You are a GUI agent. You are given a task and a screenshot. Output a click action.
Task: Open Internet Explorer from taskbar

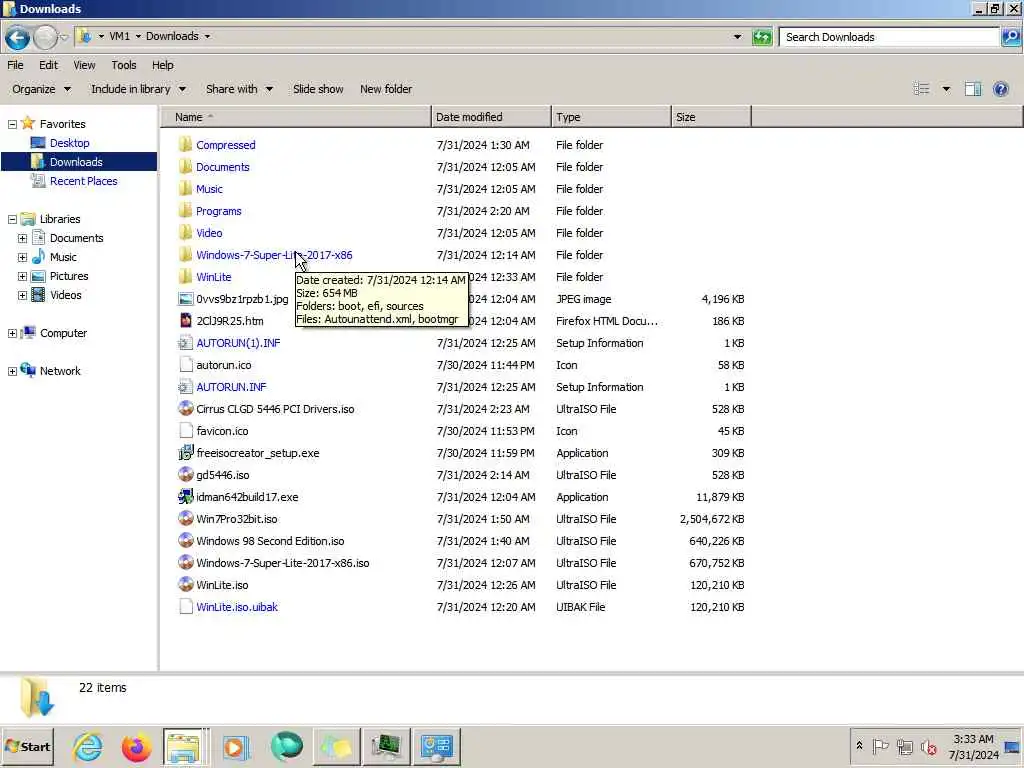tap(88, 746)
